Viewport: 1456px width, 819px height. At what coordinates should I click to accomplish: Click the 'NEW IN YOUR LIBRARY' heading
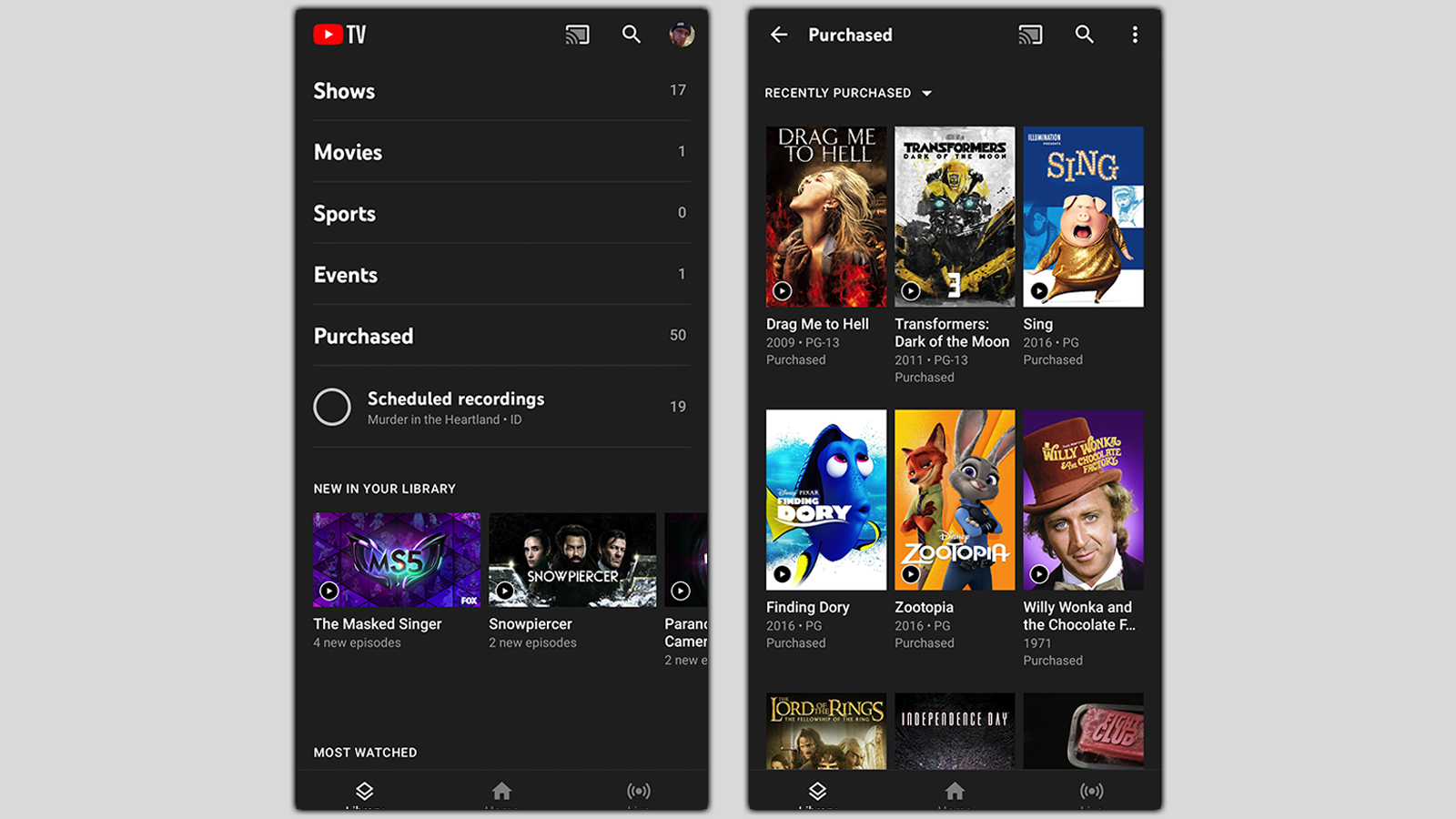384,489
